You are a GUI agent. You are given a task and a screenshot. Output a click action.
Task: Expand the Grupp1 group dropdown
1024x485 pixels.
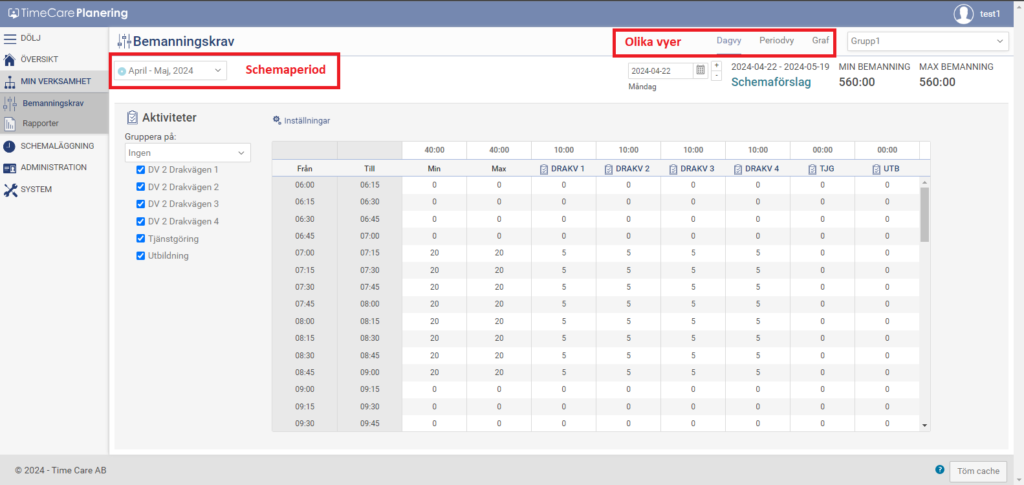[x=926, y=41]
